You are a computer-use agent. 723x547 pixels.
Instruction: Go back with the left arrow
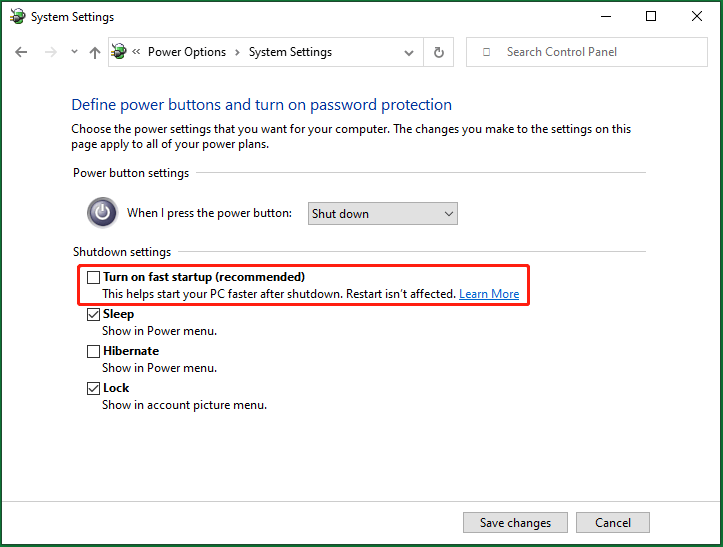click(21, 52)
